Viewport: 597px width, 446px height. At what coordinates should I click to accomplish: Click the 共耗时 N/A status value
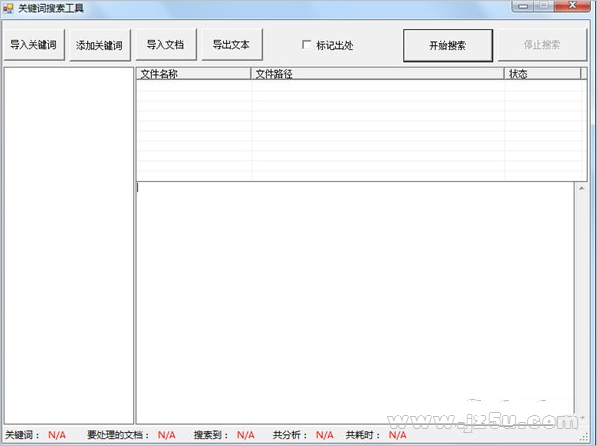(397, 435)
